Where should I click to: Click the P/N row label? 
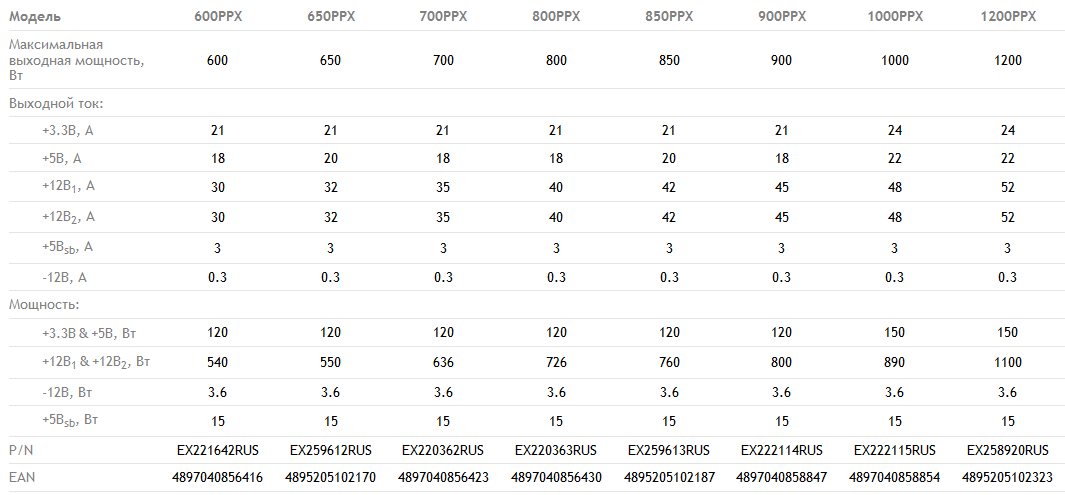pos(20,450)
